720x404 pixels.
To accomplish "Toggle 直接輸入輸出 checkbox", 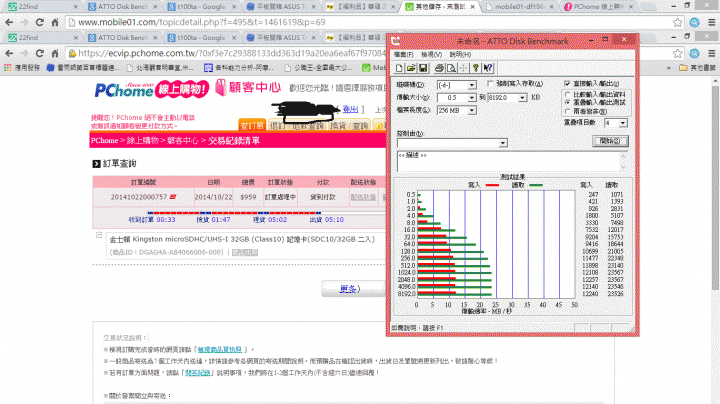I will point(567,84).
